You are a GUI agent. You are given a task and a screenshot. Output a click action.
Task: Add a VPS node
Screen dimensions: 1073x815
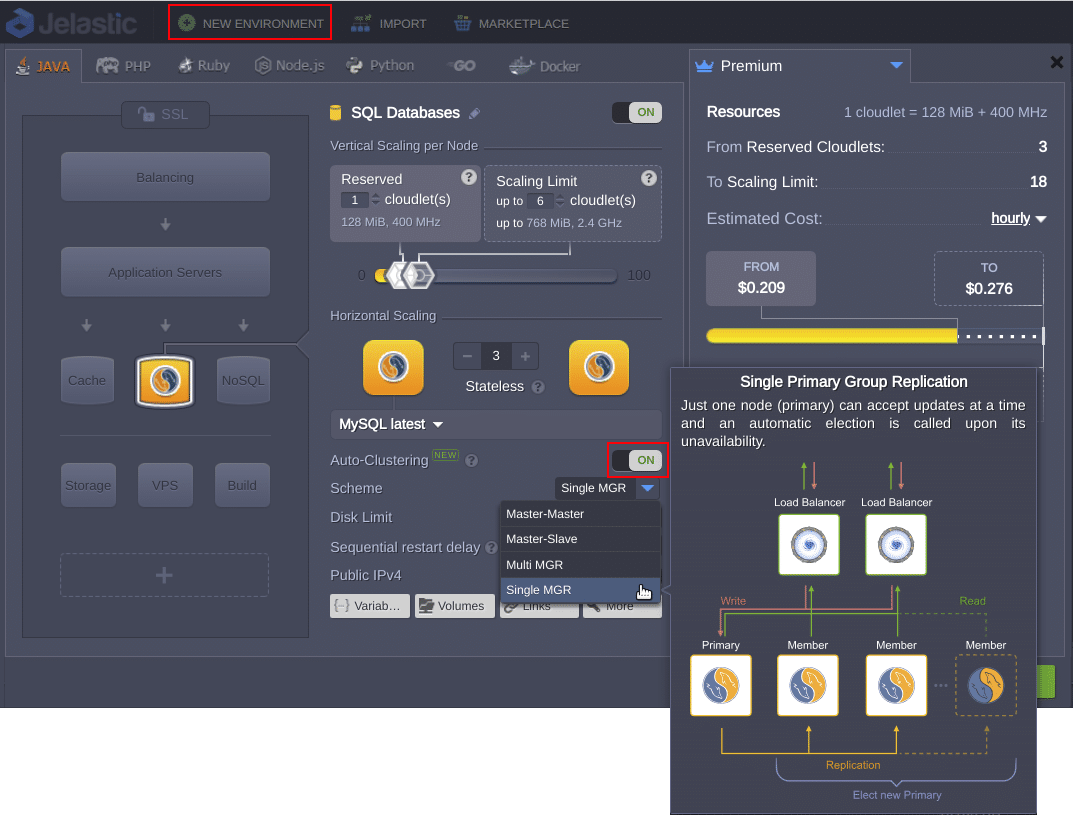(x=165, y=485)
